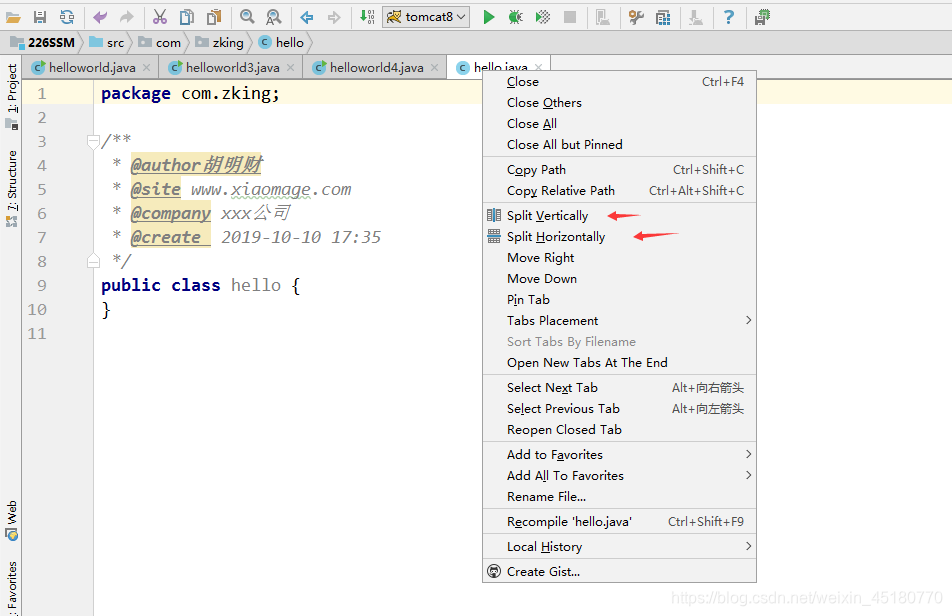Open the Favorites tool window
The image size is (952, 616).
12,587
